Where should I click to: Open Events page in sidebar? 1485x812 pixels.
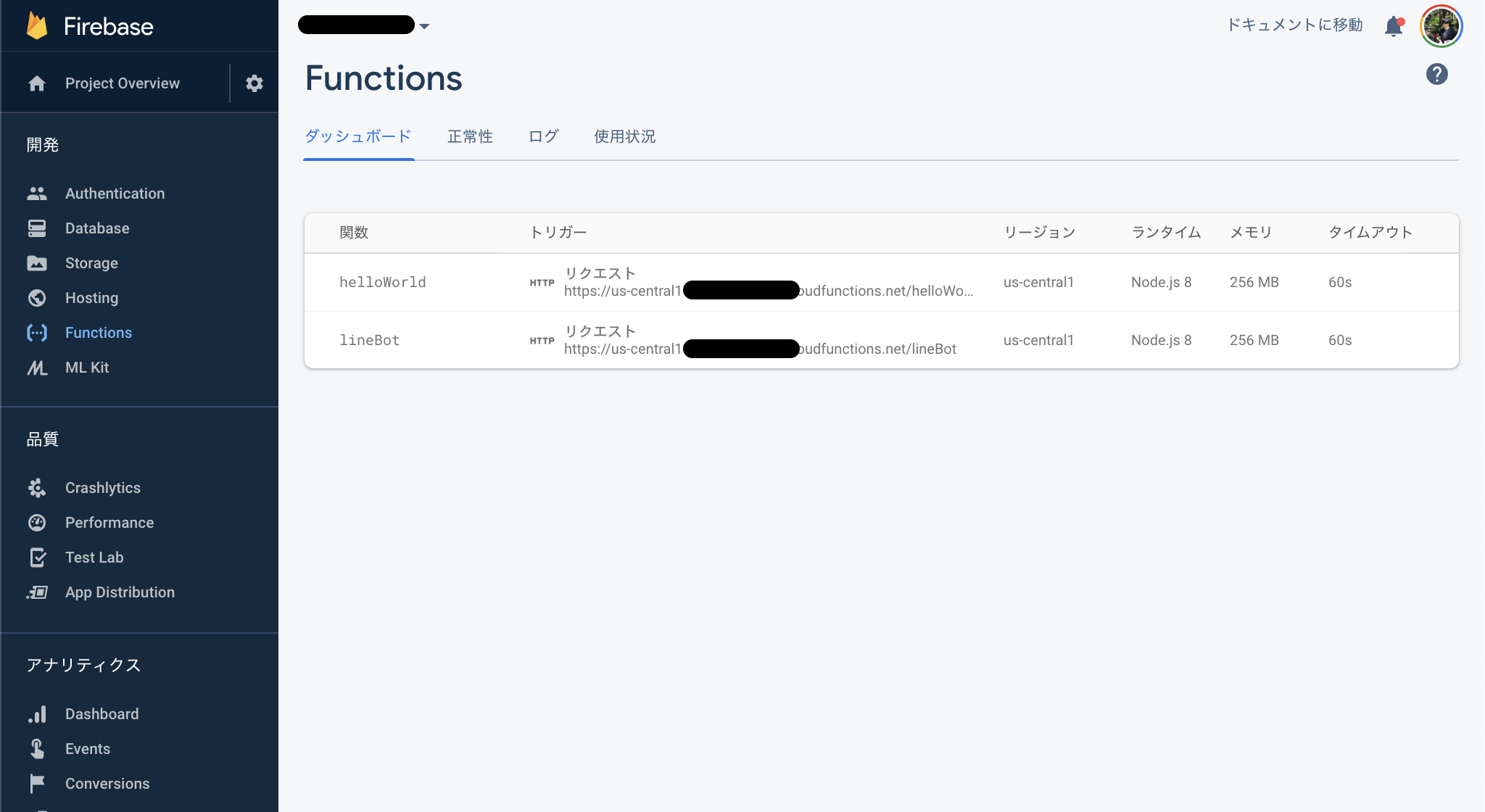click(88, 749)
